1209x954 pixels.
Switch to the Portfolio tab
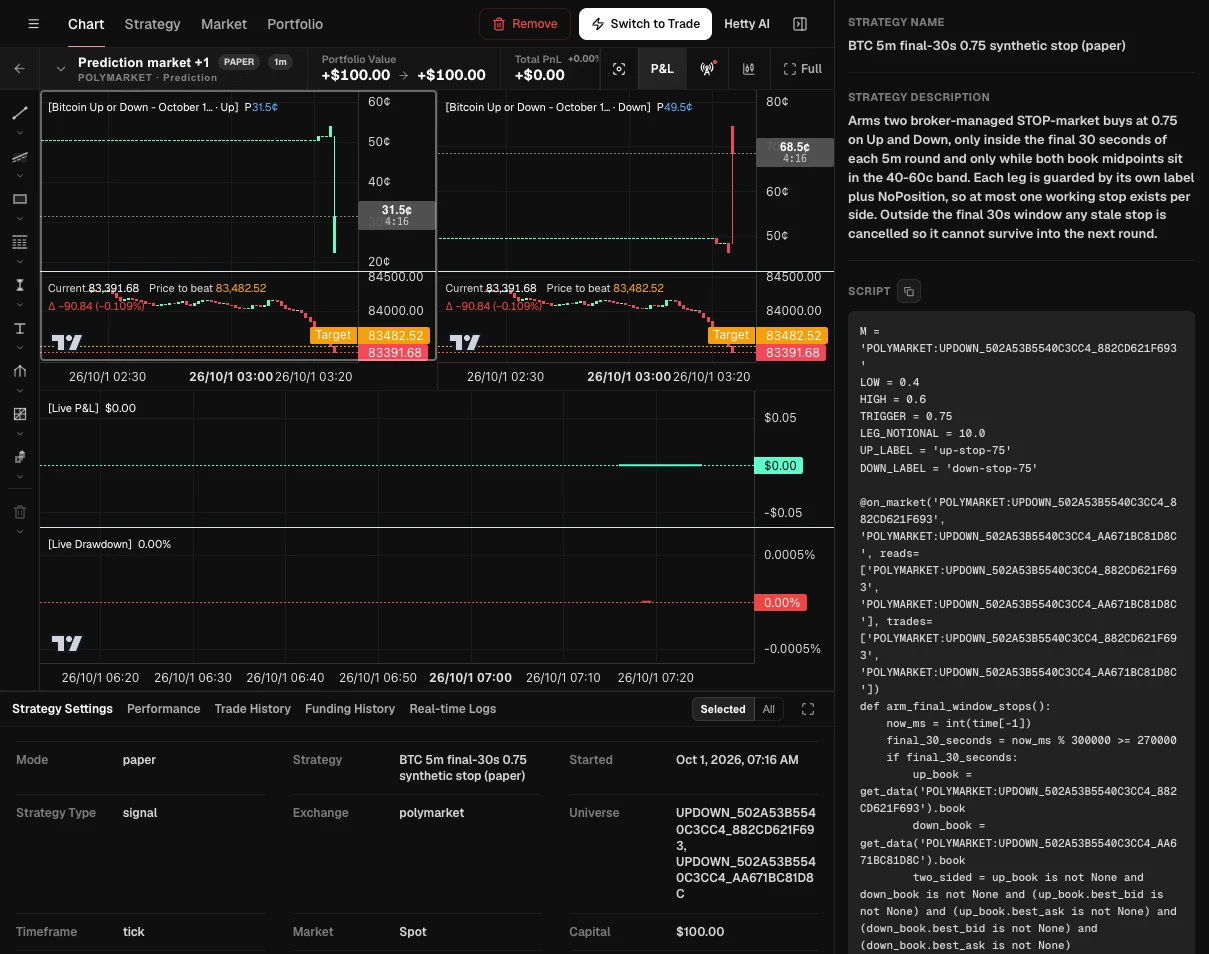point(295,24)
